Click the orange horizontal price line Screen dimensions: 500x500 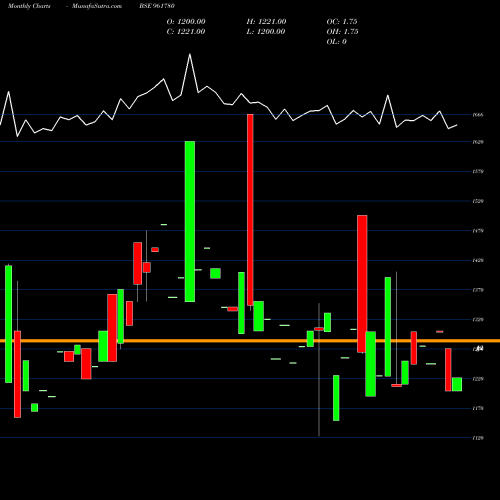point(250,341)
